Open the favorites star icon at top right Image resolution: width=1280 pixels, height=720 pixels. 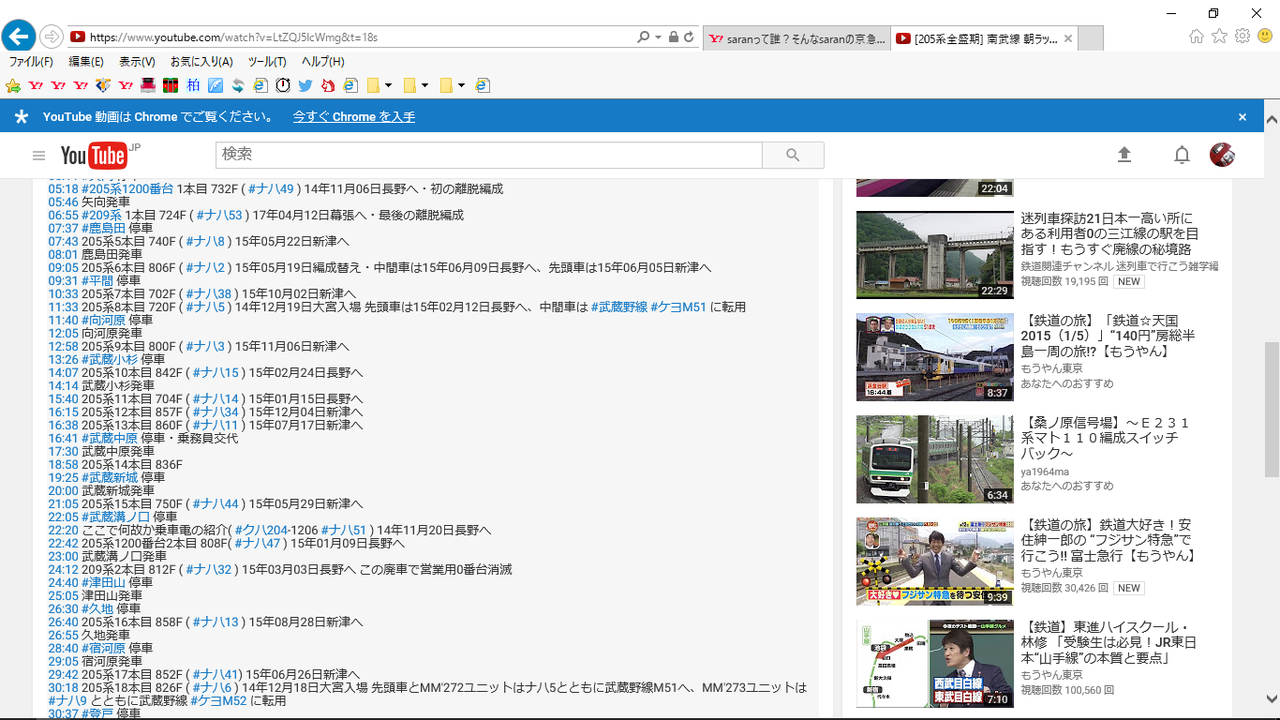pyautogui.click(x=1219, y=37)
